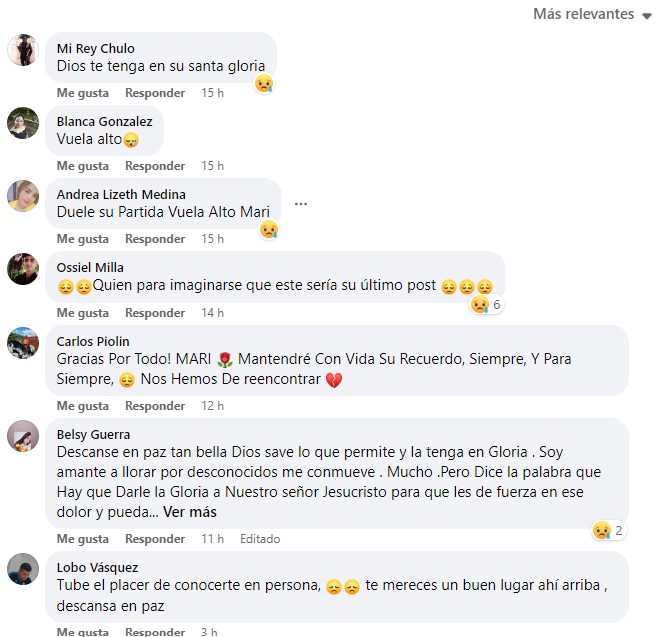This screenshot has width=660, height=637.
Task: Open Mi Rey Chulo's profile picture
Action: (23, 50)
